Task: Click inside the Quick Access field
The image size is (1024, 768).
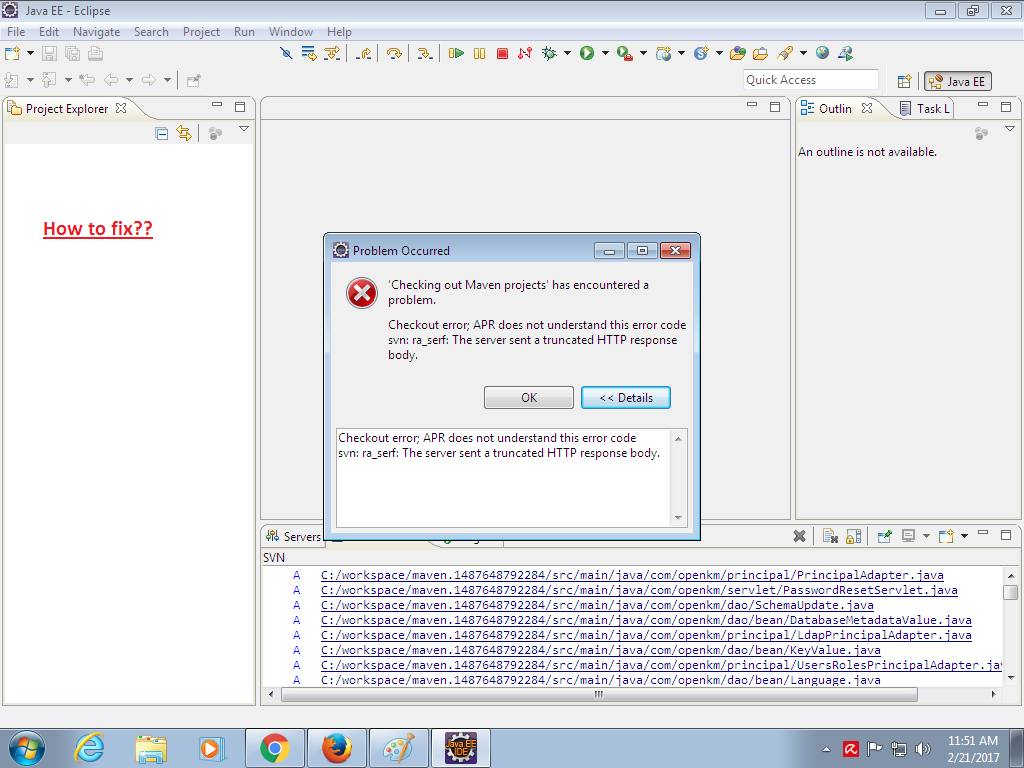Action: [810, 79]
